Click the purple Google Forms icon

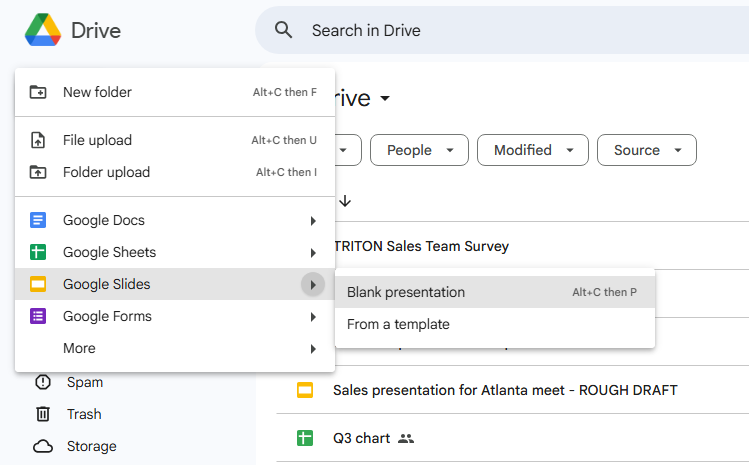[x=38, y=316]
